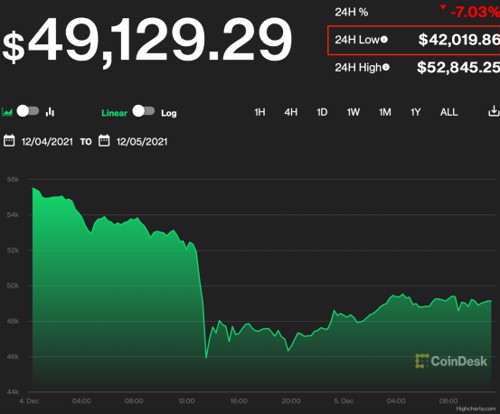Open the start date calendar icon
Viewport: 500px width, 414px height.
coord(9,141)
